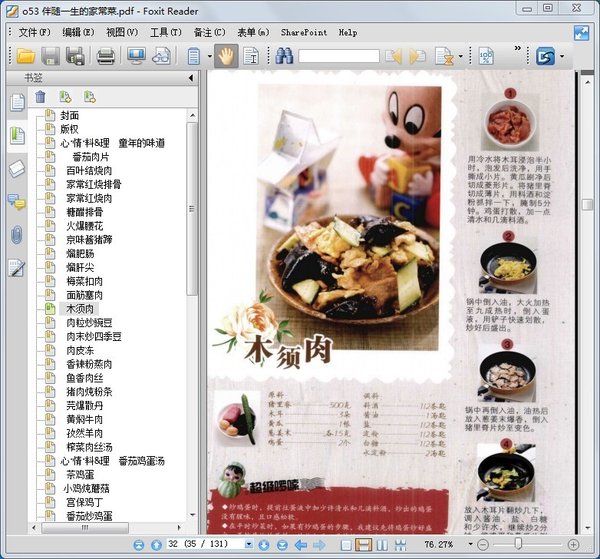
Task: Open the 文件(F) menu
Action: (34, 33)
